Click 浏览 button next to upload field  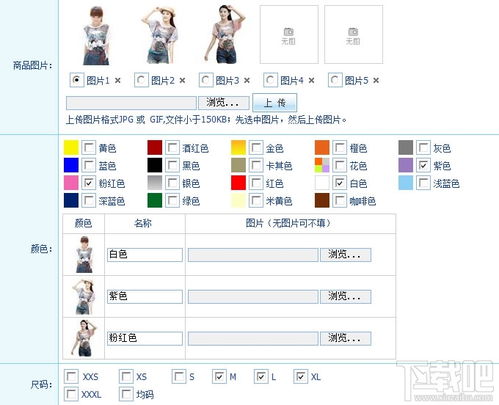tap(224, 103)
